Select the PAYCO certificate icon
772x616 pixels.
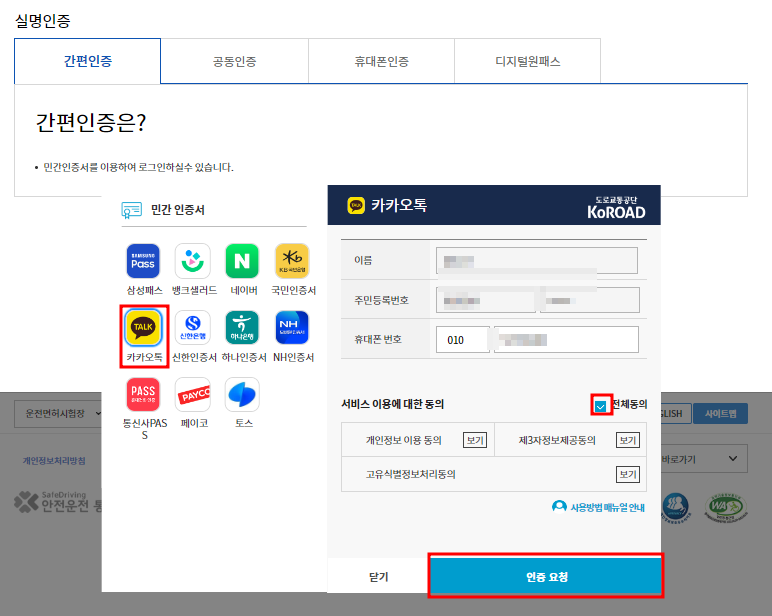(x=193, y=394)
